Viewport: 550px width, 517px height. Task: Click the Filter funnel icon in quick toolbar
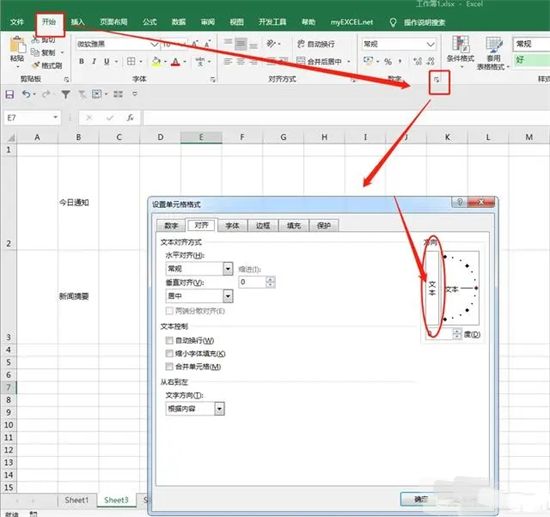[66, 94]
